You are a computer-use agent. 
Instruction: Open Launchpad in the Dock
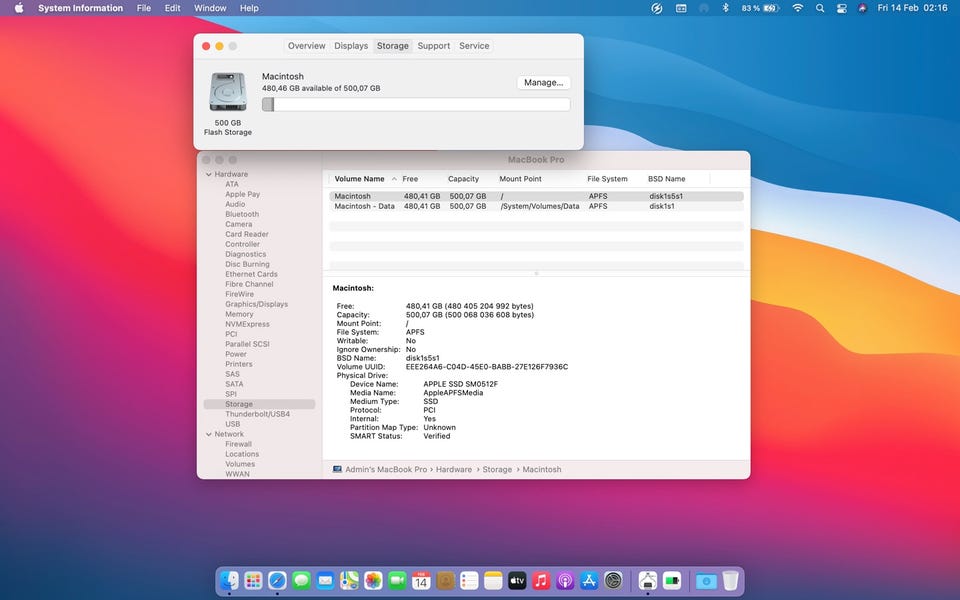click(253, 580)
